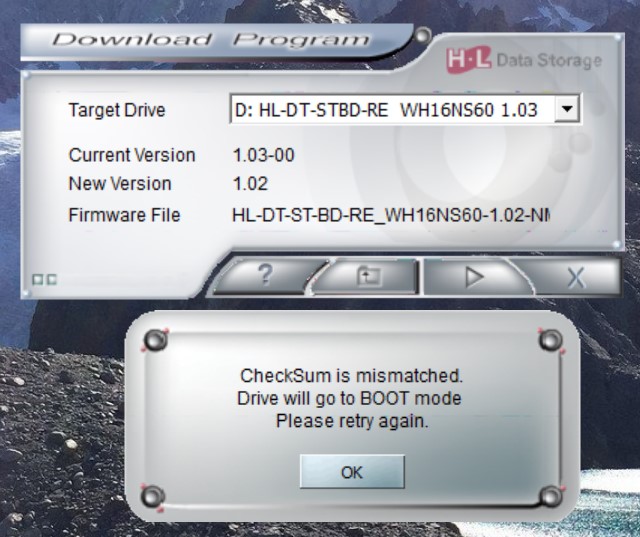Click "Drive will go to BOOT mode" text
Image resolution: width=640 pixels, height=537 pixels.
coord(349,398)
